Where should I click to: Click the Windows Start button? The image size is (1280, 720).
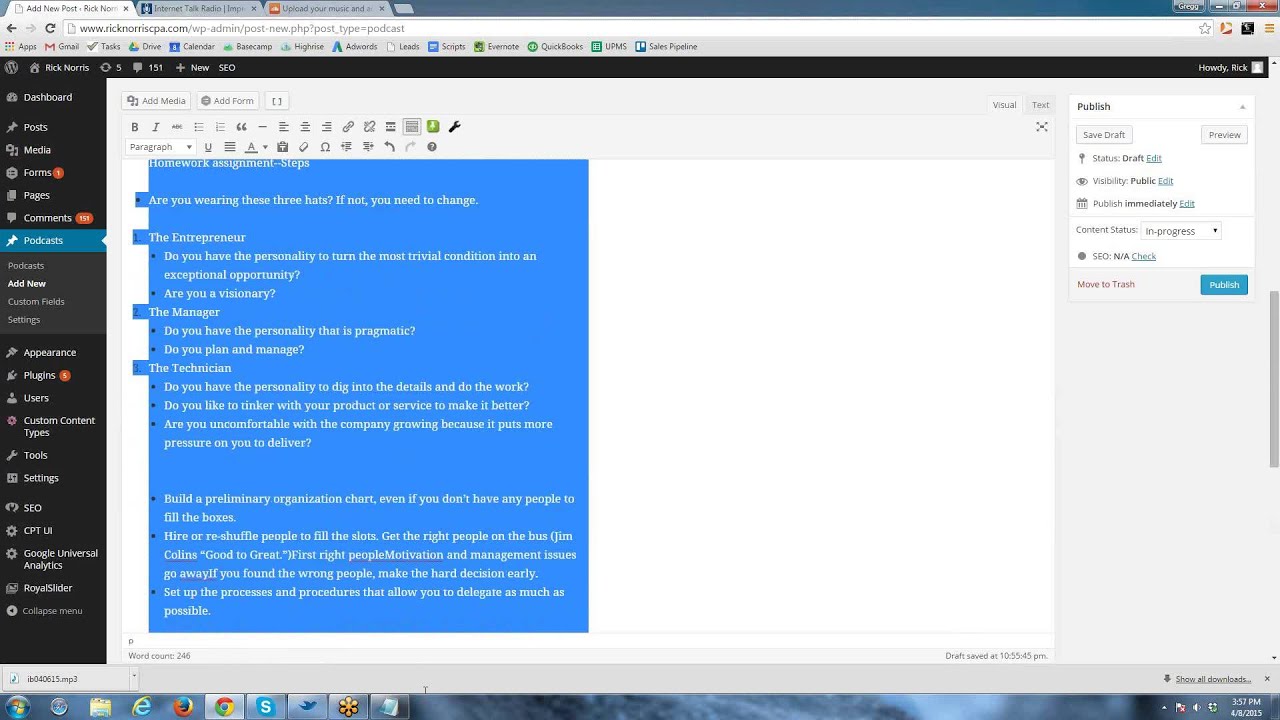pyautogui.click(x=17, y=707)
